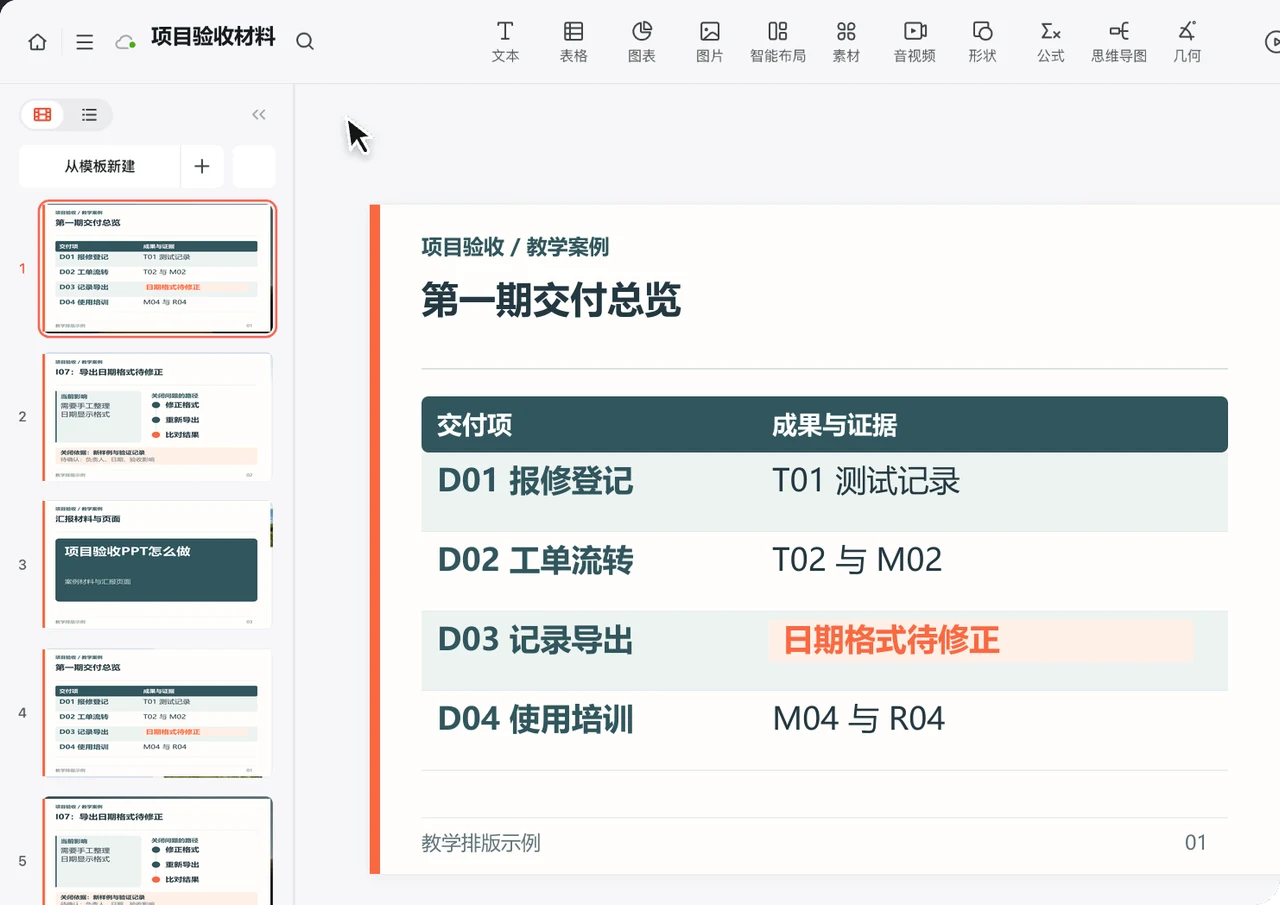The height and width of the screenshot is (905, 1280).
Task: Check the cloud sync status icon
Action: (x=125, y=42)
